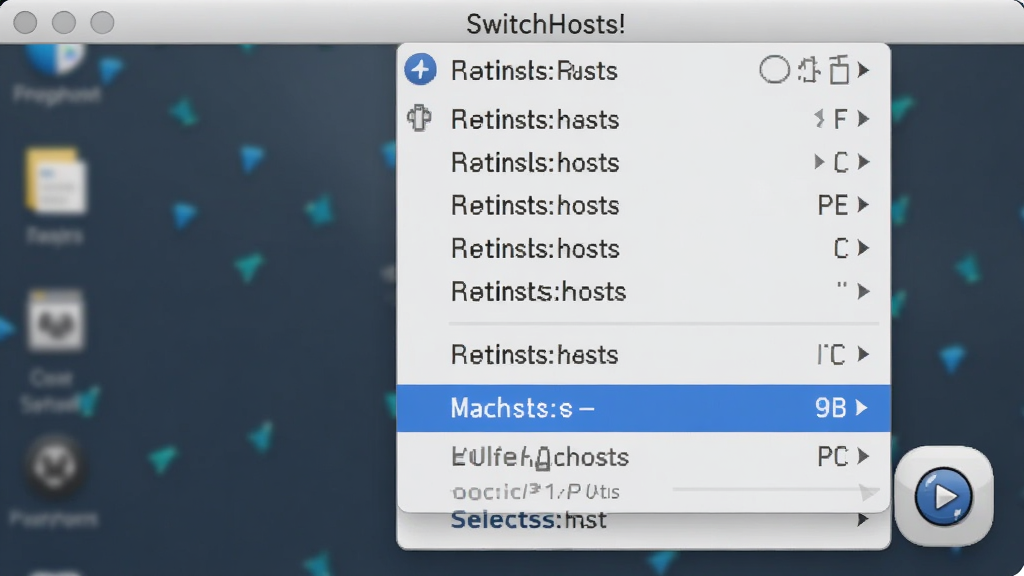
Task: Expand the arrow on the Selectss:hst row
Action: (x=863, y=520)
